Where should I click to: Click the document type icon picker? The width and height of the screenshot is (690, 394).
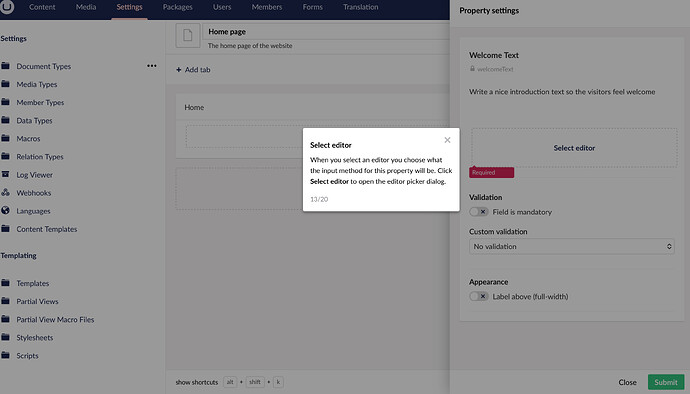[x=188, y=35]
